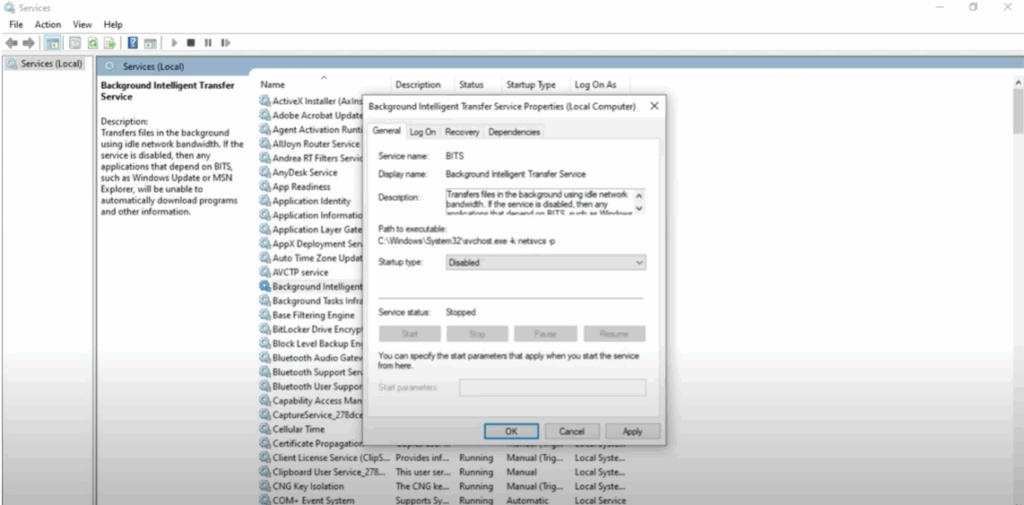Toggle Show/Hide Console Tree toolbar icon
Image resolution: width=1024 pixels, height=505 pixels.
point(52,43)
